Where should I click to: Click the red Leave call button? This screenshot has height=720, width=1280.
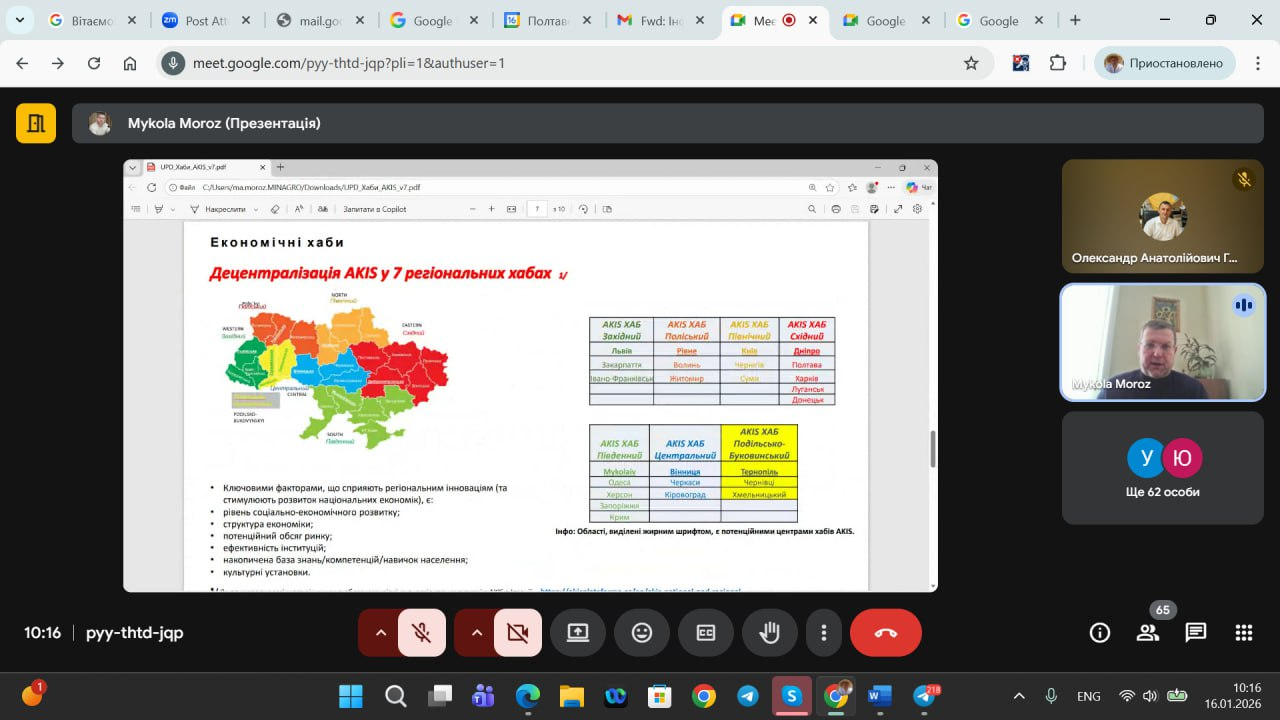pos(885,633)
